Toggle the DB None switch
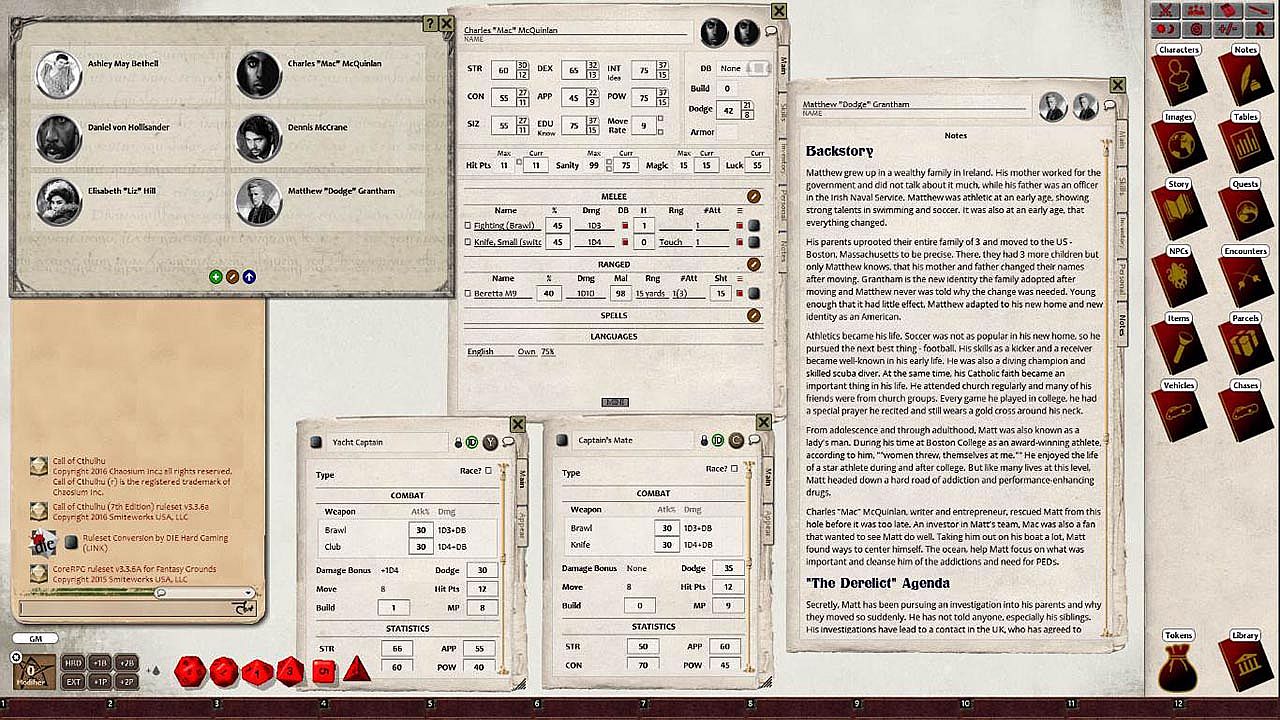The height and width of the screenshot is (720, 1280). click(759, 68)
